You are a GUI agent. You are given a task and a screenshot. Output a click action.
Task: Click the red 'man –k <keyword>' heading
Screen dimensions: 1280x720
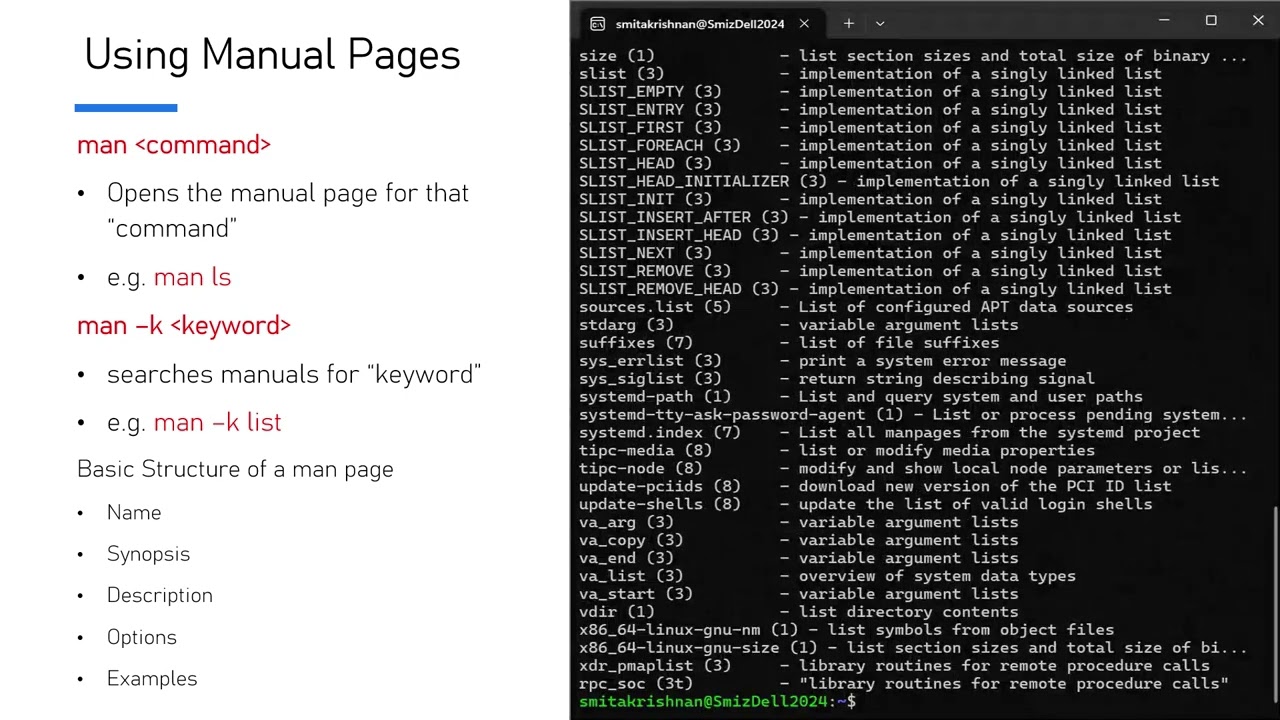point(184,325)
